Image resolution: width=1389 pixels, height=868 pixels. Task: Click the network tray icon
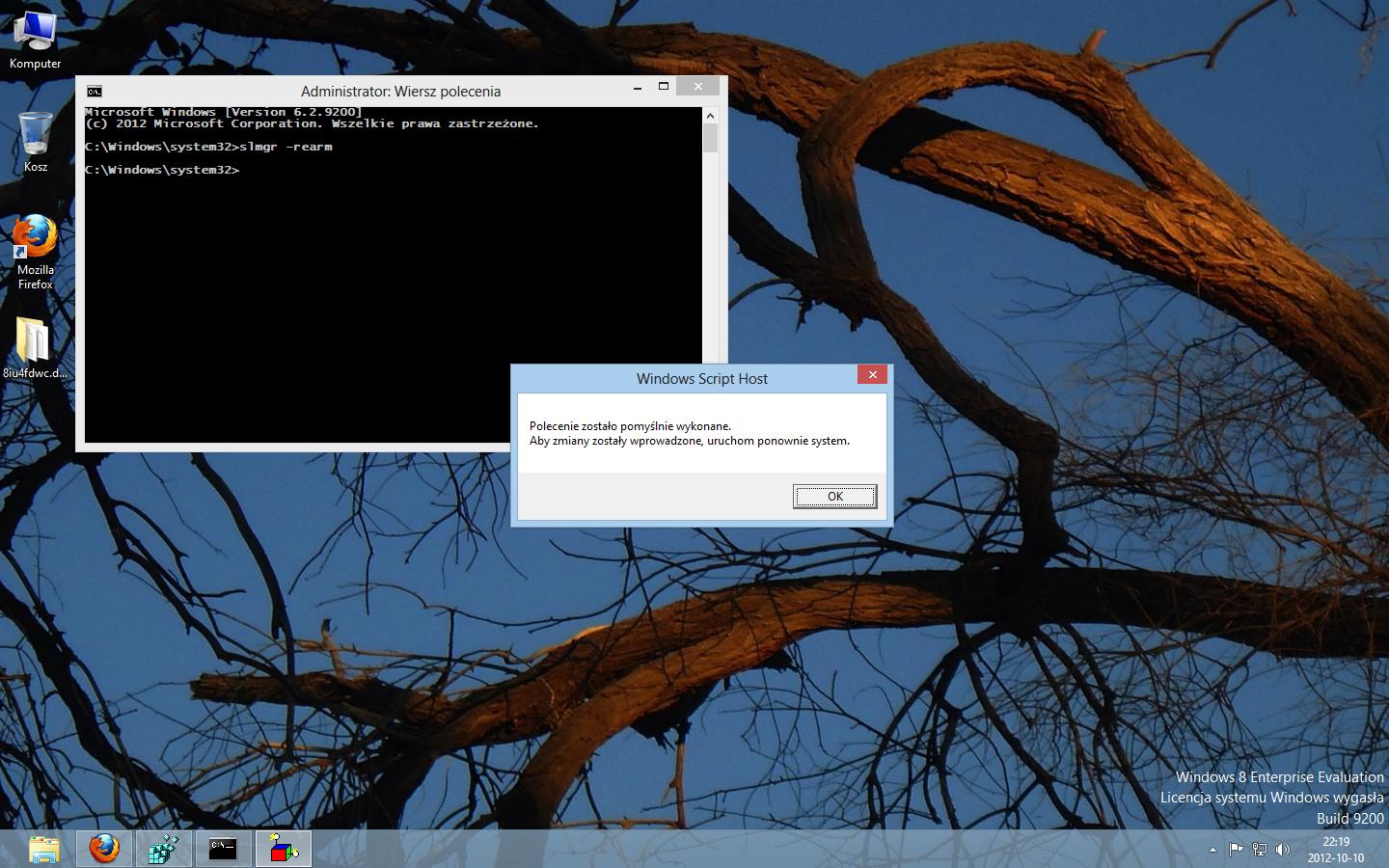pyautogui.click(x=1259, y=850)
